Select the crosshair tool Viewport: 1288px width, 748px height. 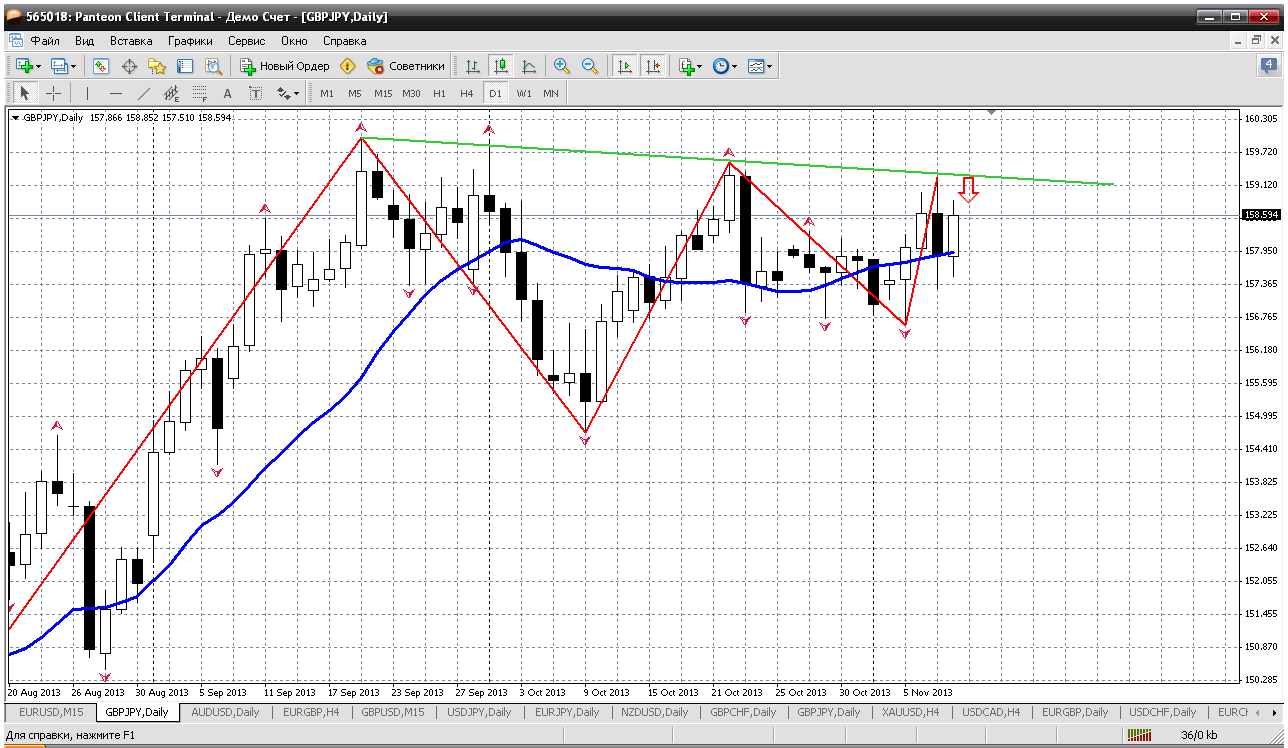coord(53,93)
